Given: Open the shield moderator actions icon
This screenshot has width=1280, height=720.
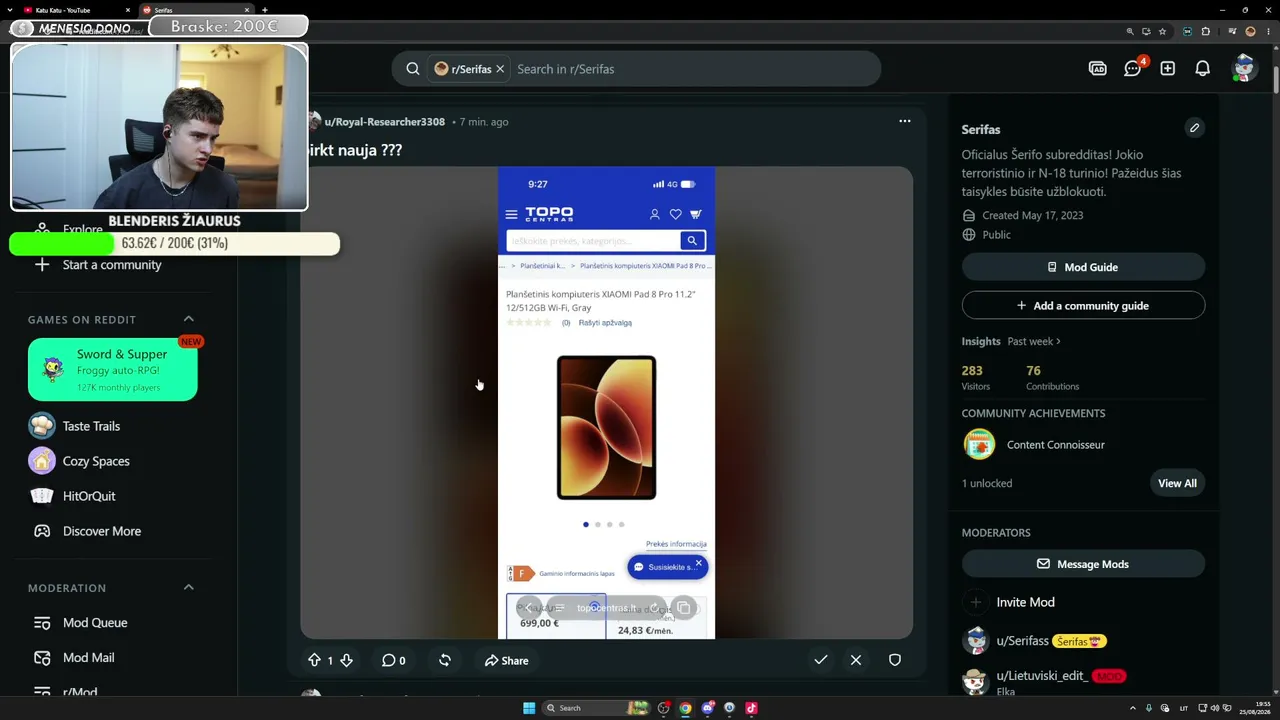Looking at the screenshot, I should click(x=895, y=660).
